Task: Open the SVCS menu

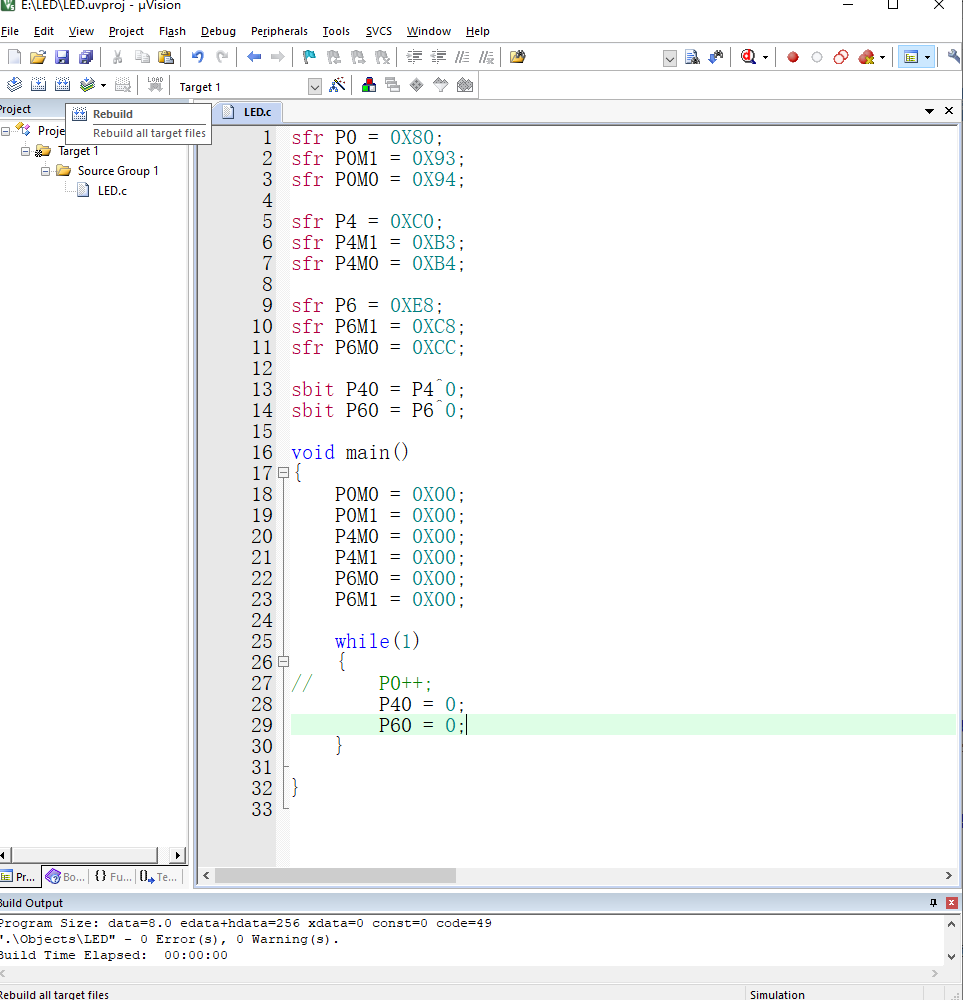Action: coord(379,31)
